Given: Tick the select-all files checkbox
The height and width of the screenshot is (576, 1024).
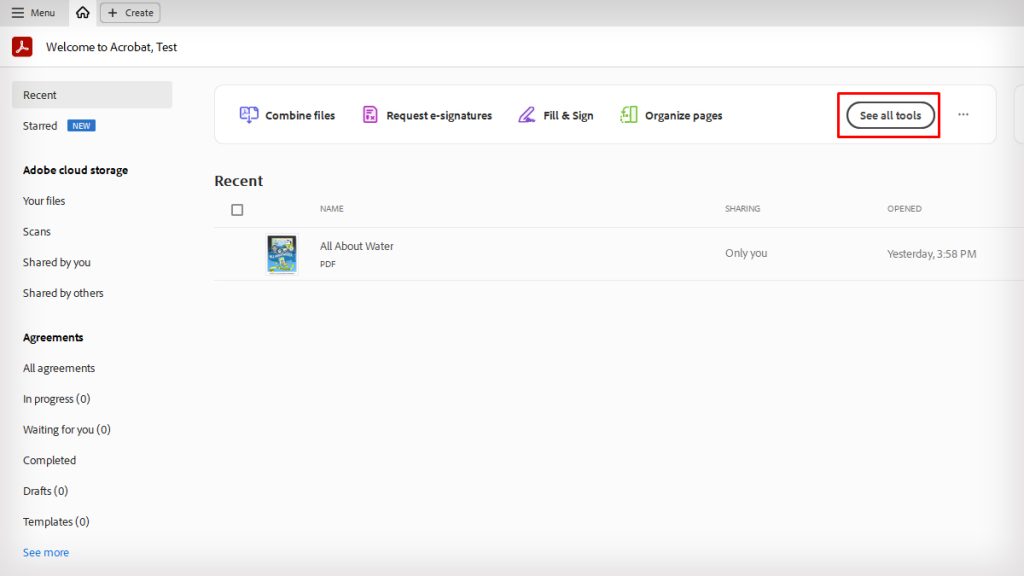Looking at the screenshot, I should [x=237, y=209].
